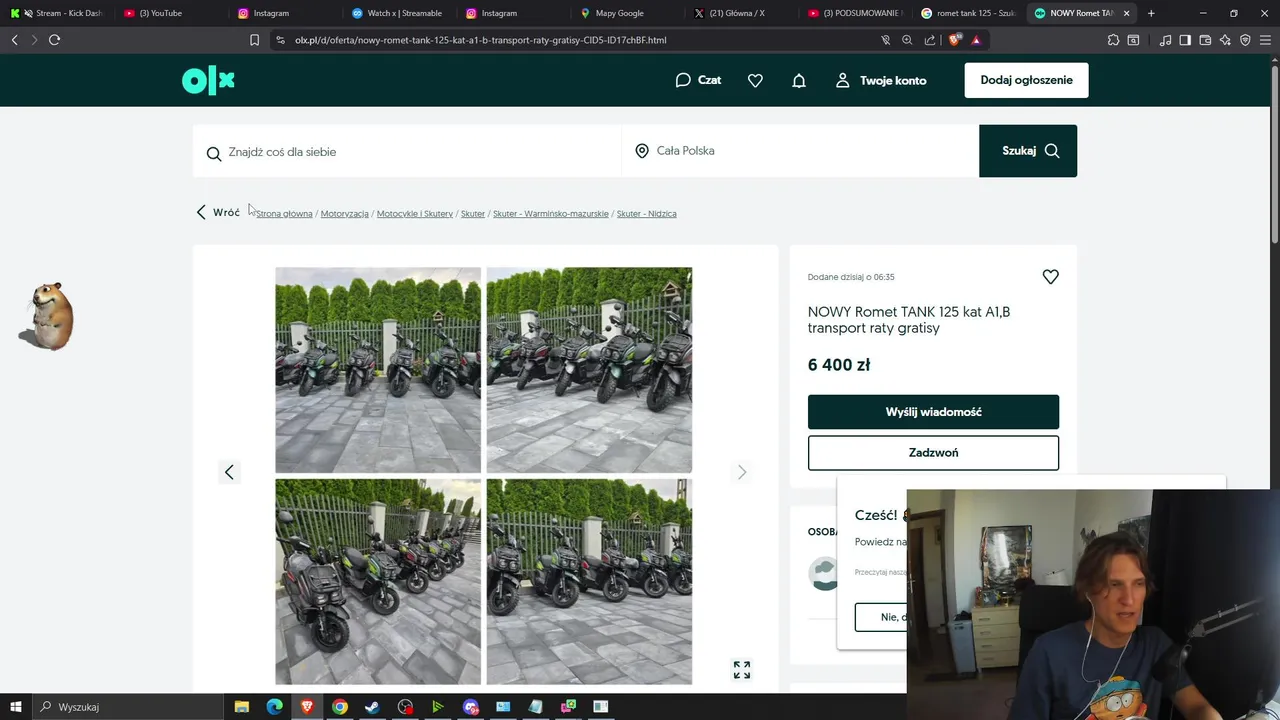Image resolution: width=1280 pixels, height=720 pixels.
Task: Open the notifications bell icon
Action: coord(799,80)
